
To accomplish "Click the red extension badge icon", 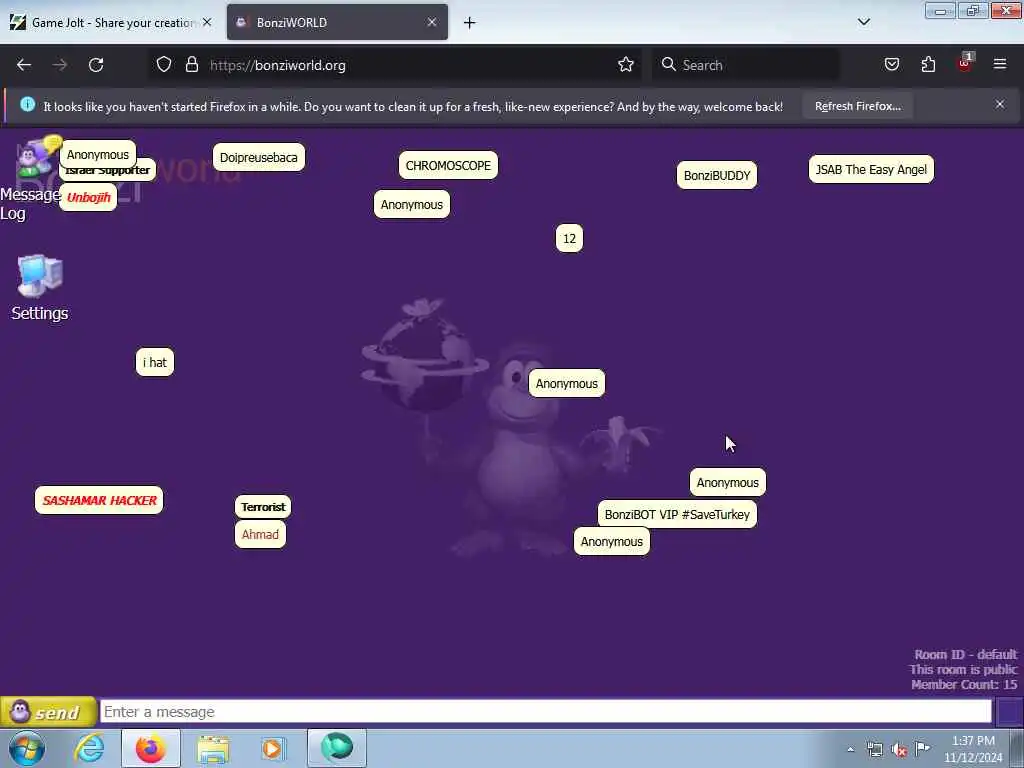I will click(965, 63).
